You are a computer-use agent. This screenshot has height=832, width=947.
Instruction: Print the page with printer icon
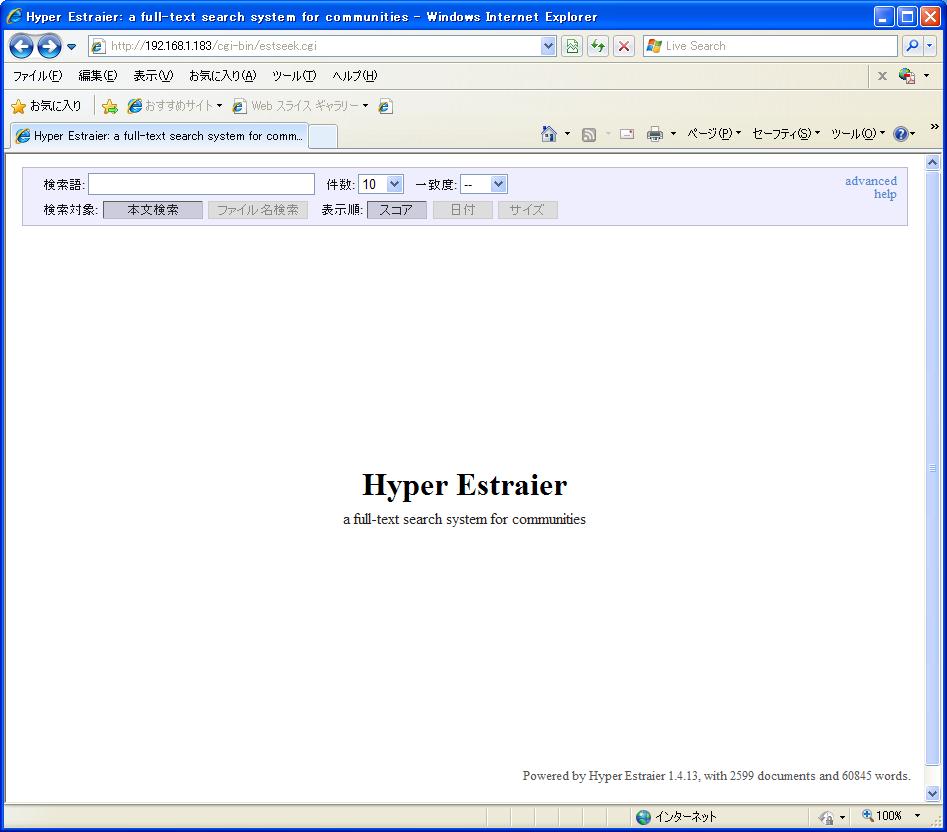pyautogui.click(x=655, y=134)
